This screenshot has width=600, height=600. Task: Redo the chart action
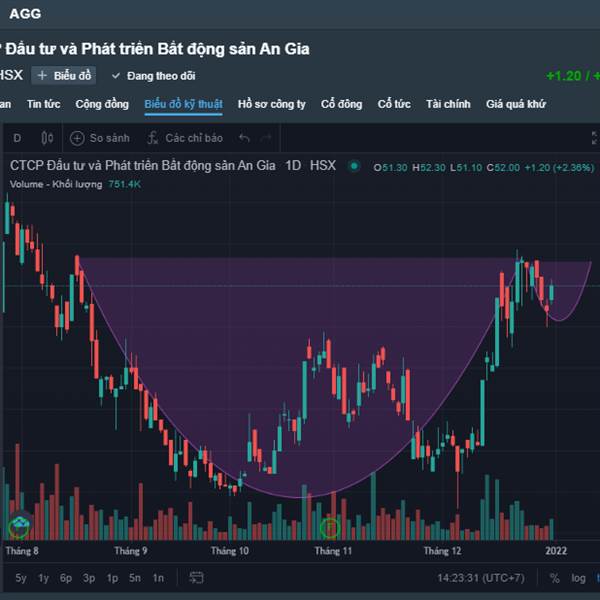click(x=266, y=138)
